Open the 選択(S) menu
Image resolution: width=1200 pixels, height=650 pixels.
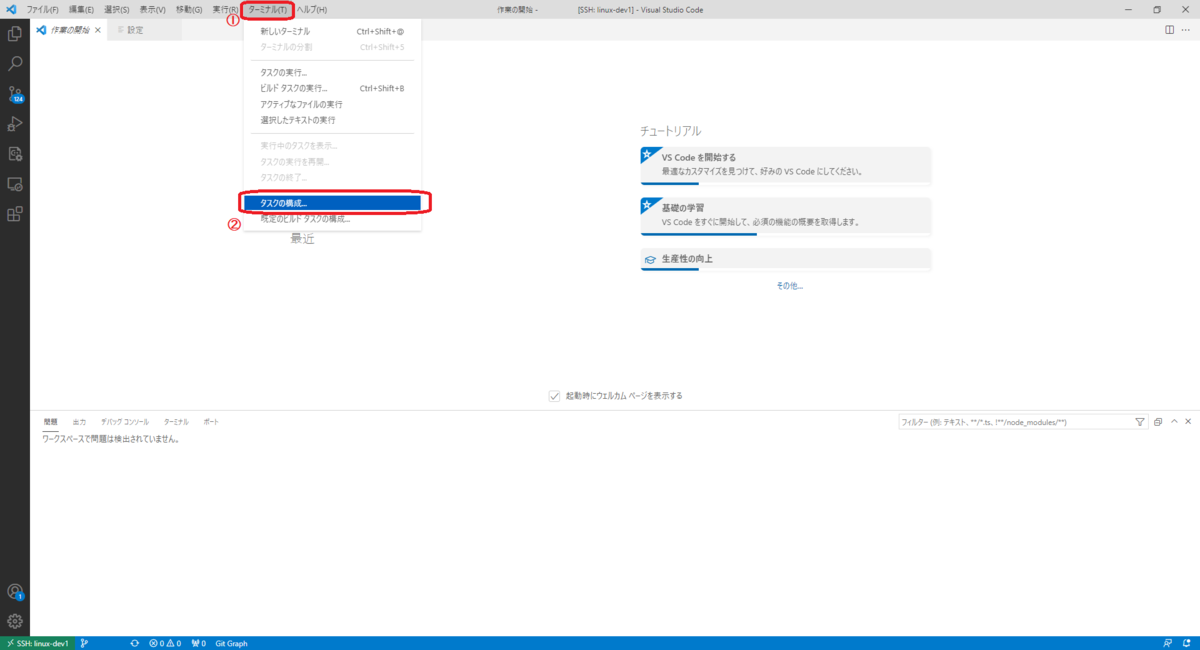coord(117,9)
